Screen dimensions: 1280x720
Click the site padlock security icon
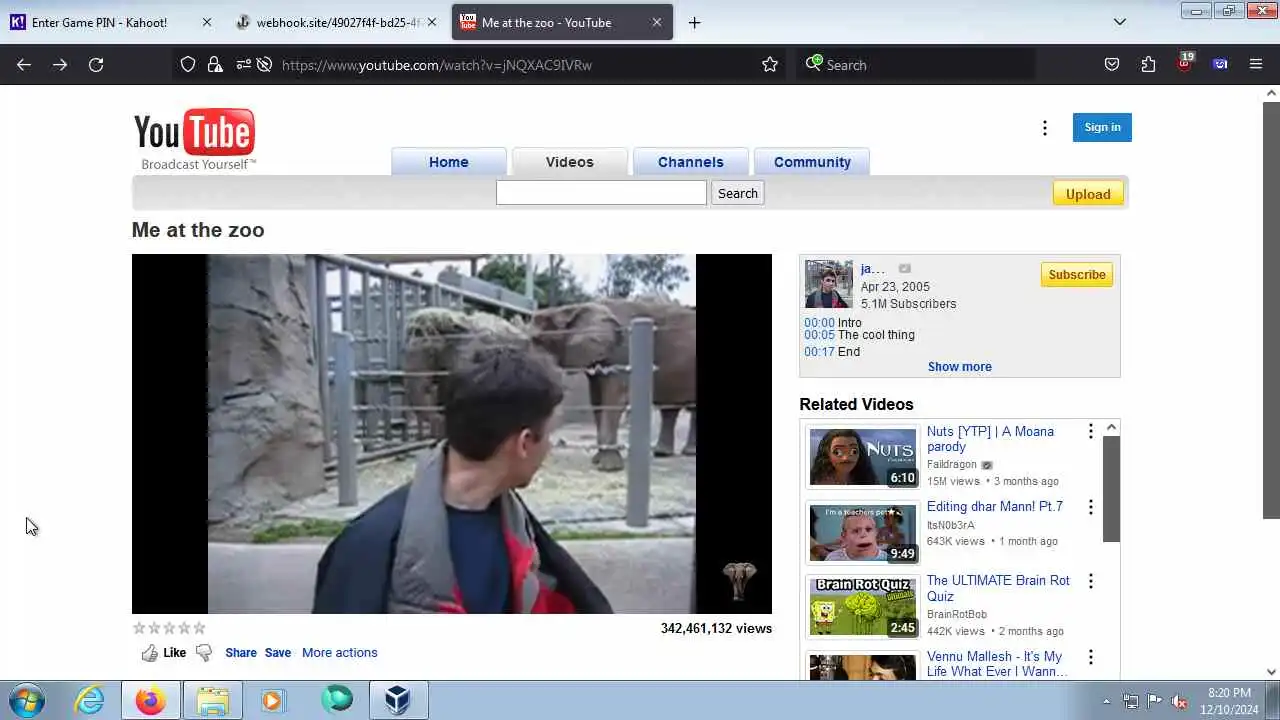click(215, 65)
